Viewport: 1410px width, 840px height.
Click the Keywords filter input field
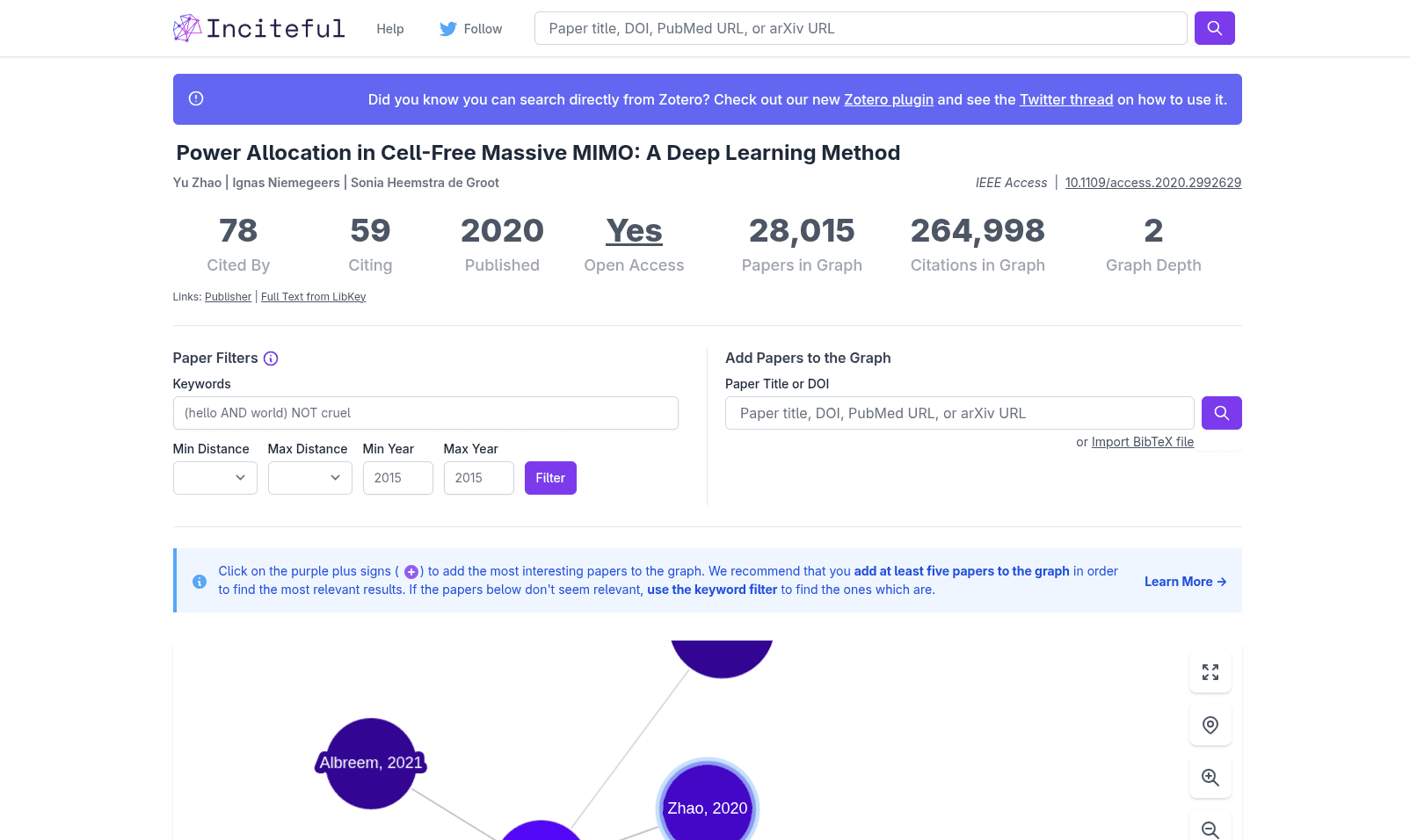point(425,413)
